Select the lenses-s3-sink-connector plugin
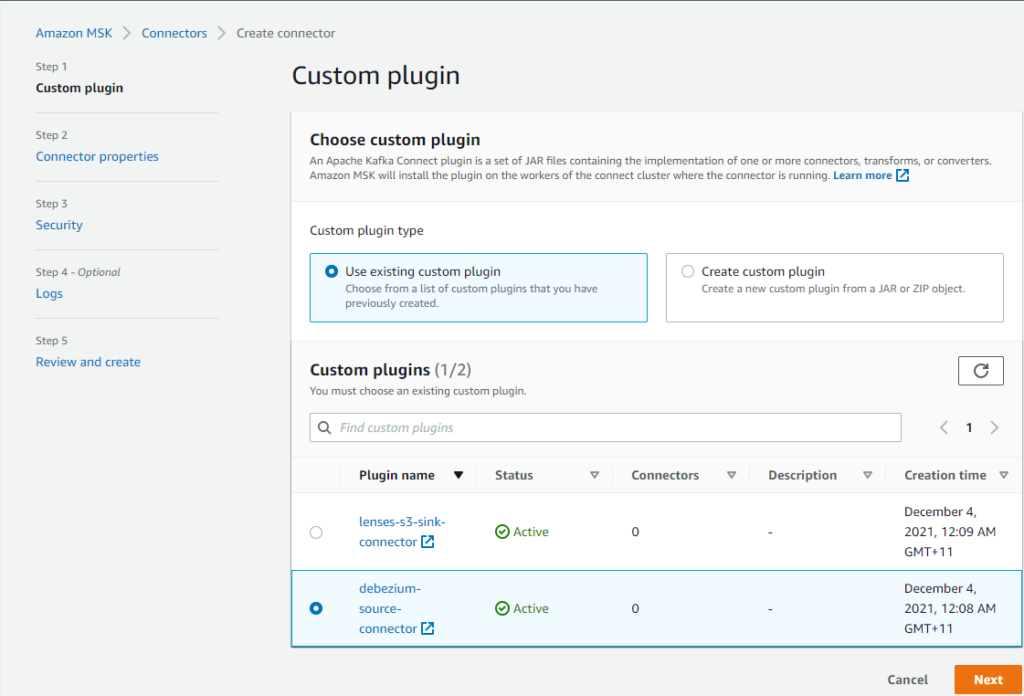This screenshot has width=1024, height=696. click(x=316, y=532)
